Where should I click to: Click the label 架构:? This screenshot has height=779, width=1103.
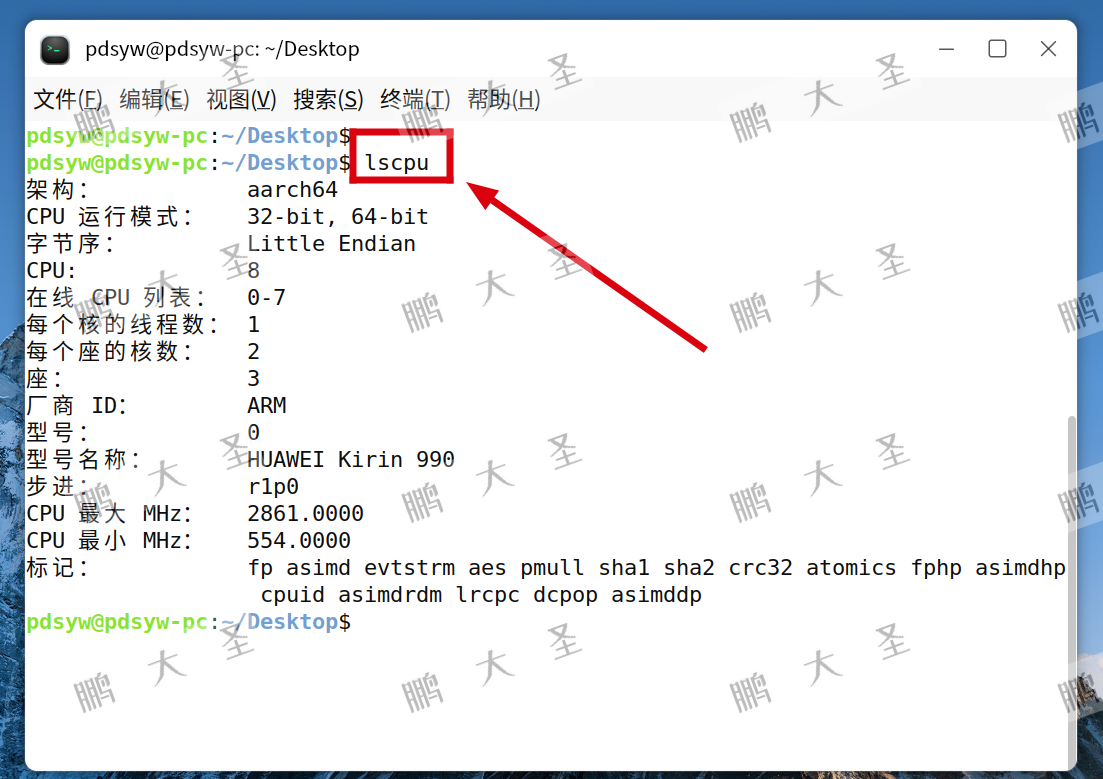tap(58, 189)
